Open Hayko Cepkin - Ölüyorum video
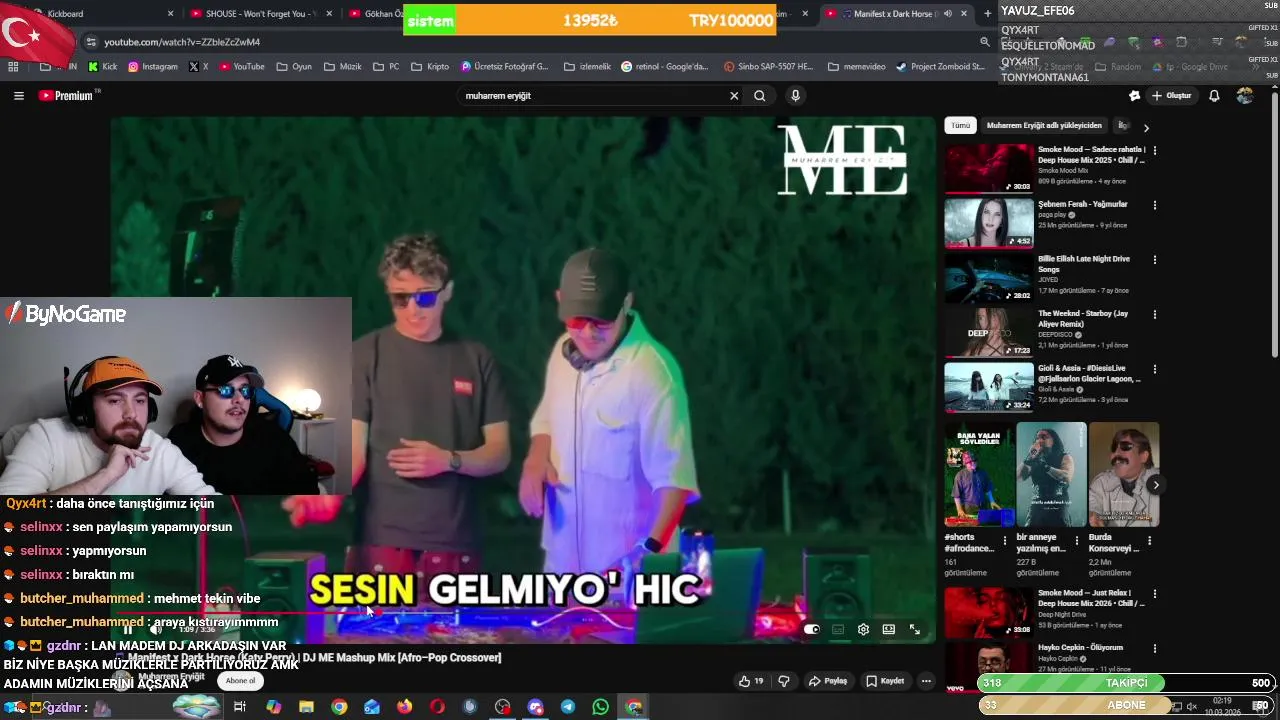Screen dimensions: 1280x720 coord(989,666)
